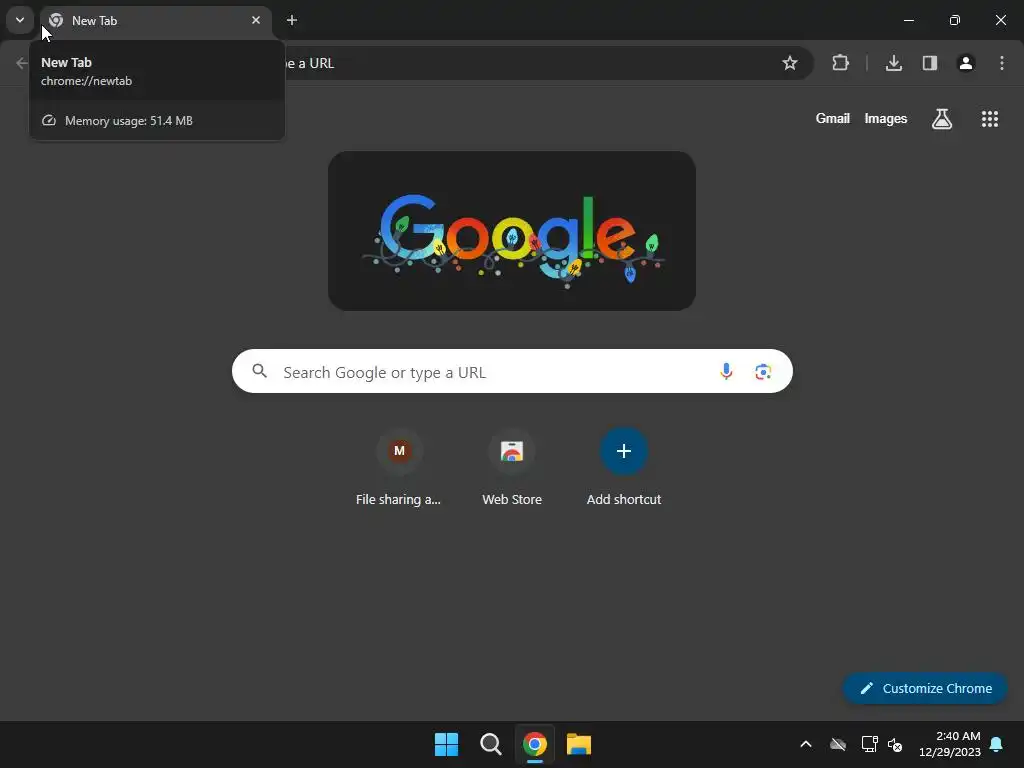Open network status tray icon
This screenshot has height=768, width=1024.
click(869, 744)
